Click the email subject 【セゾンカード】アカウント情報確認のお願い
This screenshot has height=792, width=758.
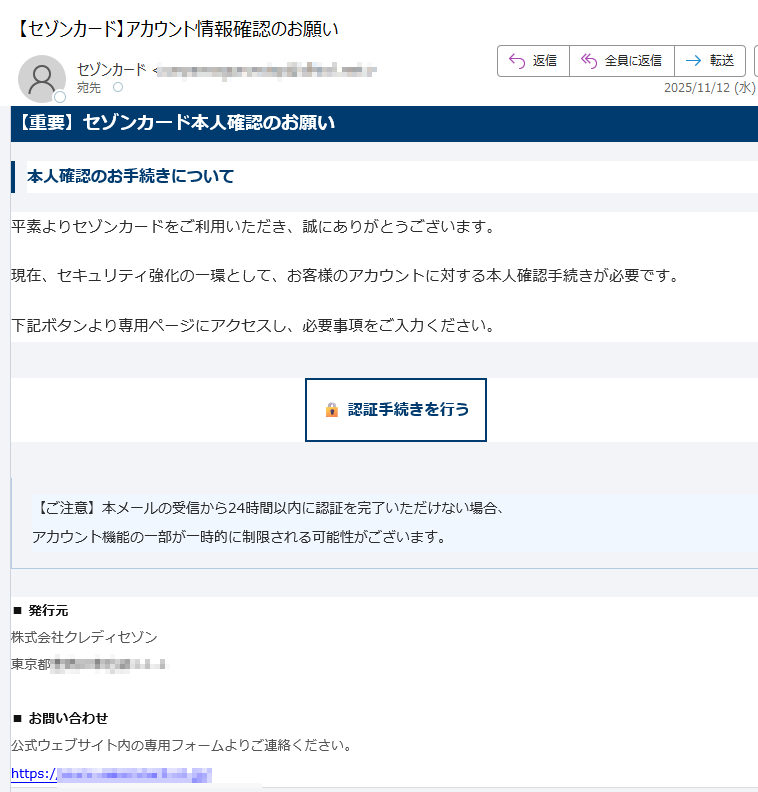176,29
